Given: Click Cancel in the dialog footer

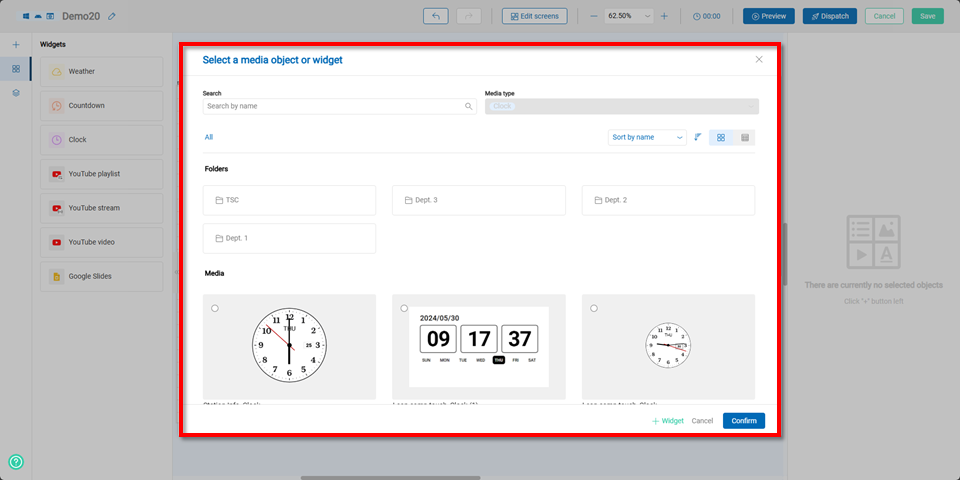Looking at the screenshot, I should click(702, 421).
